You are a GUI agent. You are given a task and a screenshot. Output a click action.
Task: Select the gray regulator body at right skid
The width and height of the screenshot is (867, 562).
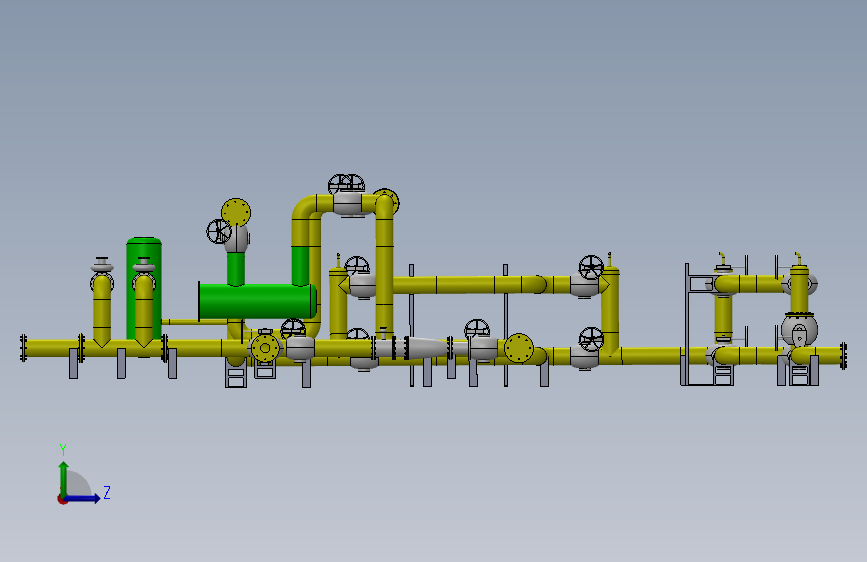(799, 330)
